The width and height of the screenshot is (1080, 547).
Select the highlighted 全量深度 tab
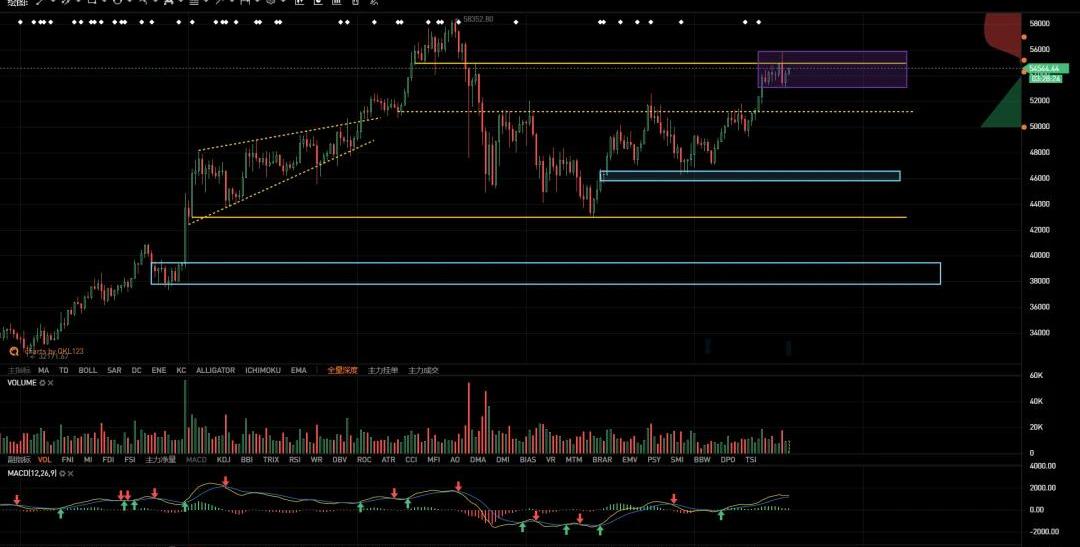click(x=342, y=370)
